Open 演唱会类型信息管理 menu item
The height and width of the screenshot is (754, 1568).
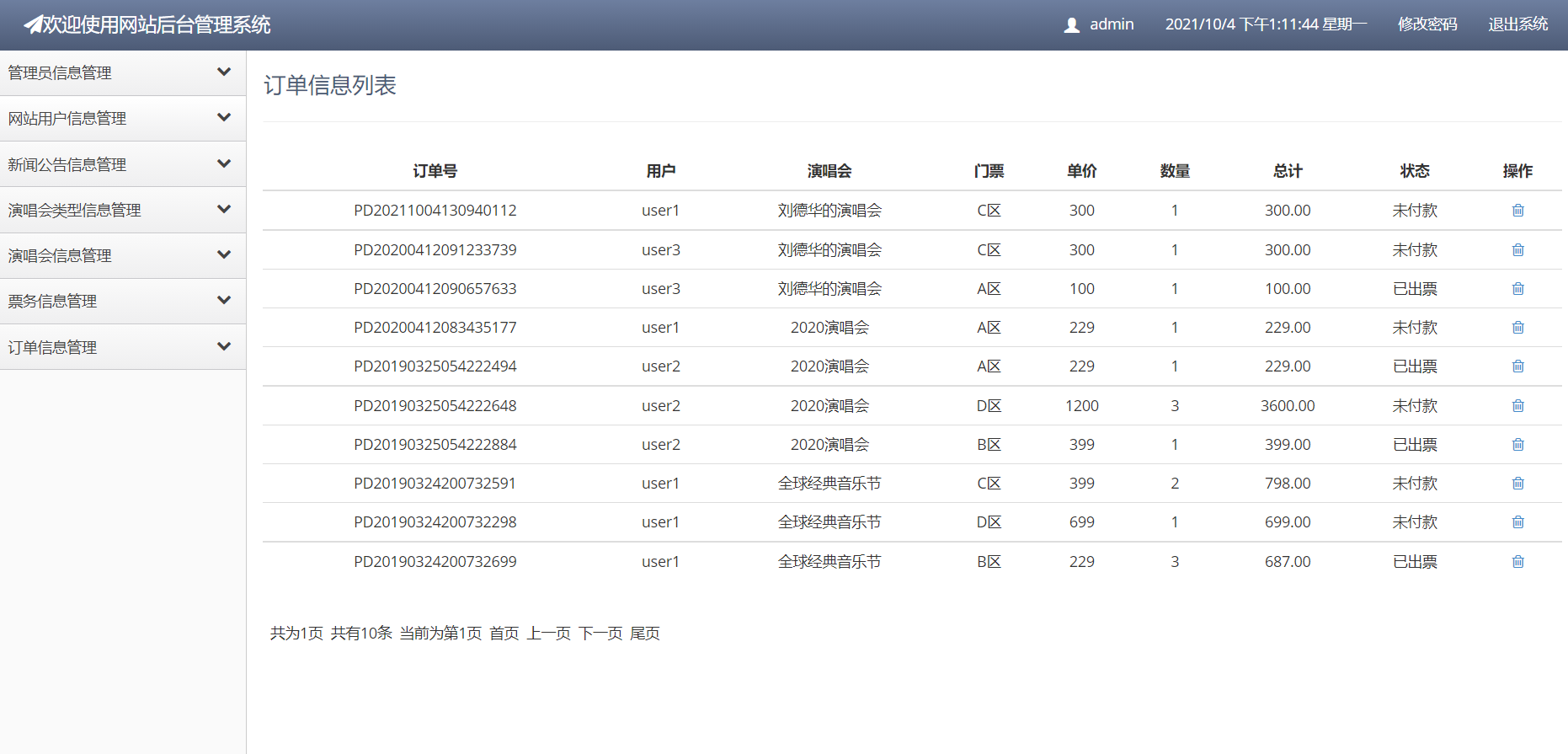(x=123, y=210)
